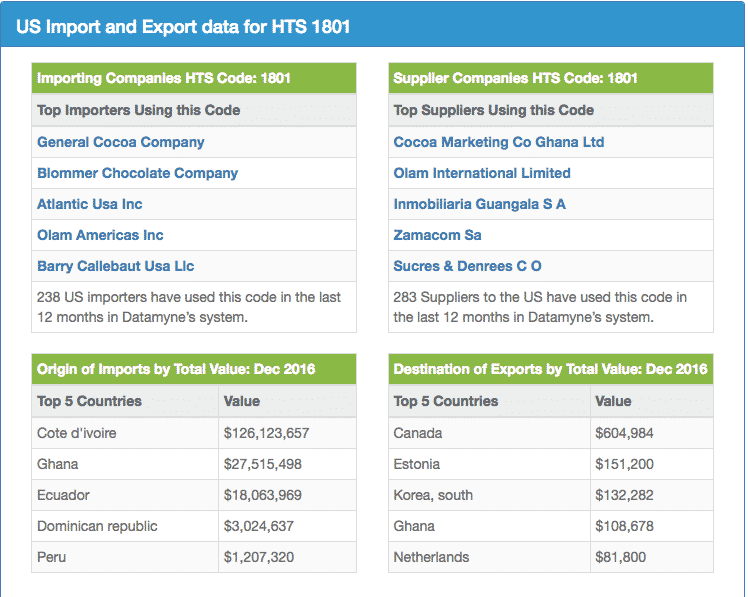Click Origin of Imports by Total Value header

tap(194, 369)
